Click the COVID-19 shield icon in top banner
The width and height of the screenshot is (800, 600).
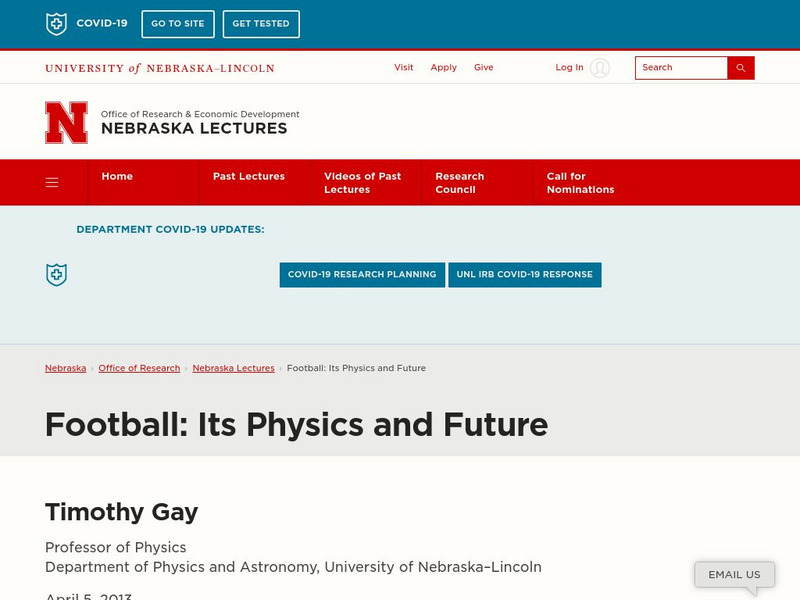[56, 23]
